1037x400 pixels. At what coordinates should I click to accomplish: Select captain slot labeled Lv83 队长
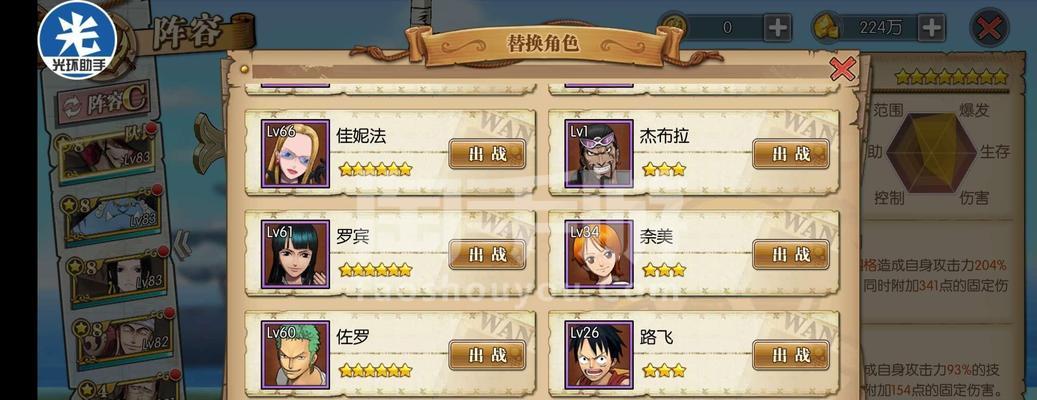pyautogui.click(x=108, y=153)
